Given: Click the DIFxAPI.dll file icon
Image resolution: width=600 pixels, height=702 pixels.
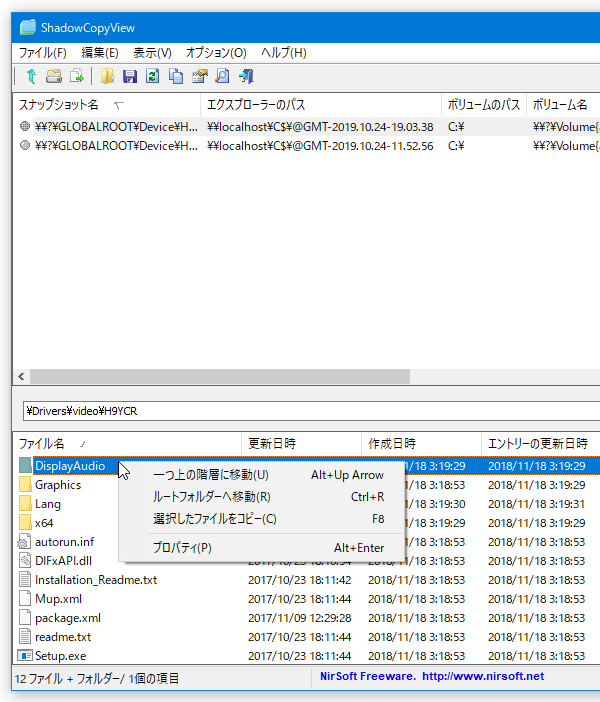Looking at the screenshot, I should 25,561.
